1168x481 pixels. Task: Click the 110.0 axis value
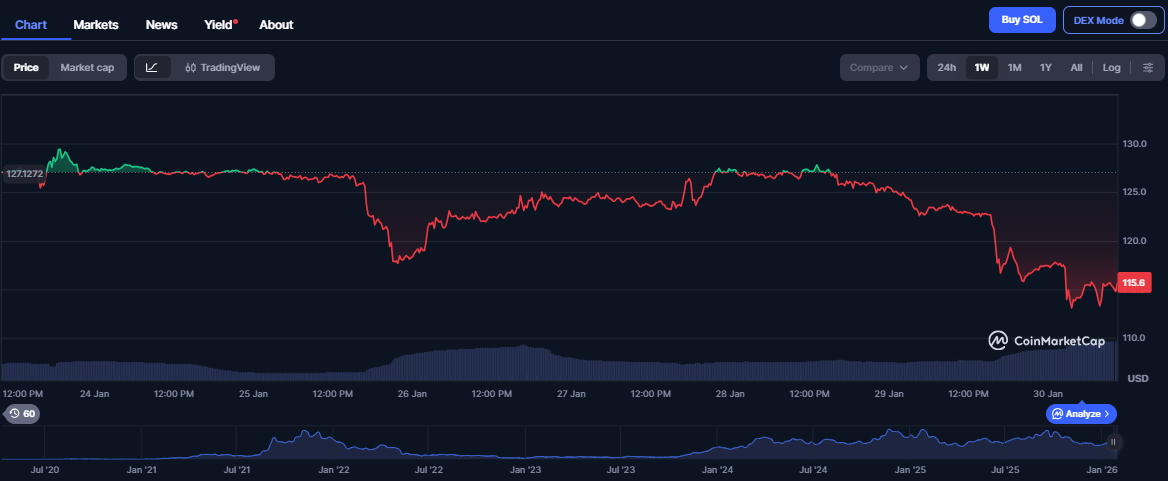pyautogui.click(x=1134, y=338)
